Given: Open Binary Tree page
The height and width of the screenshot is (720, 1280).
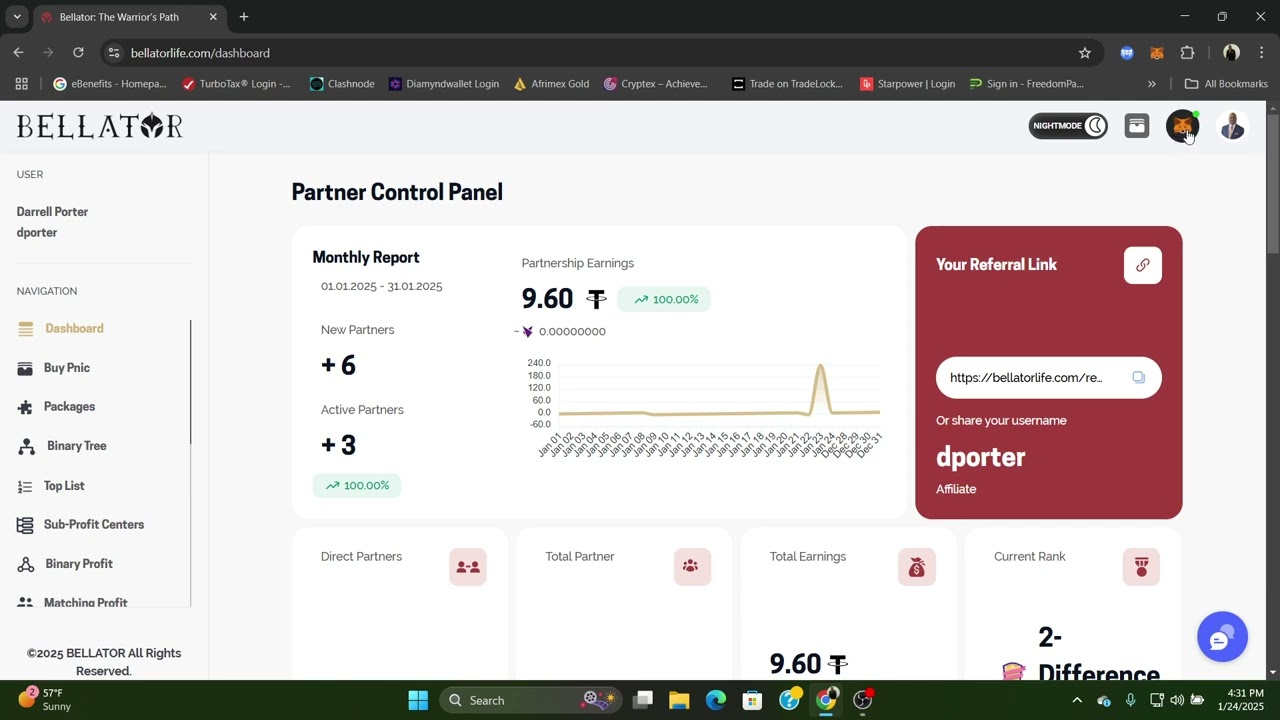Looking at the screenshot, I should tap(76, 446).
